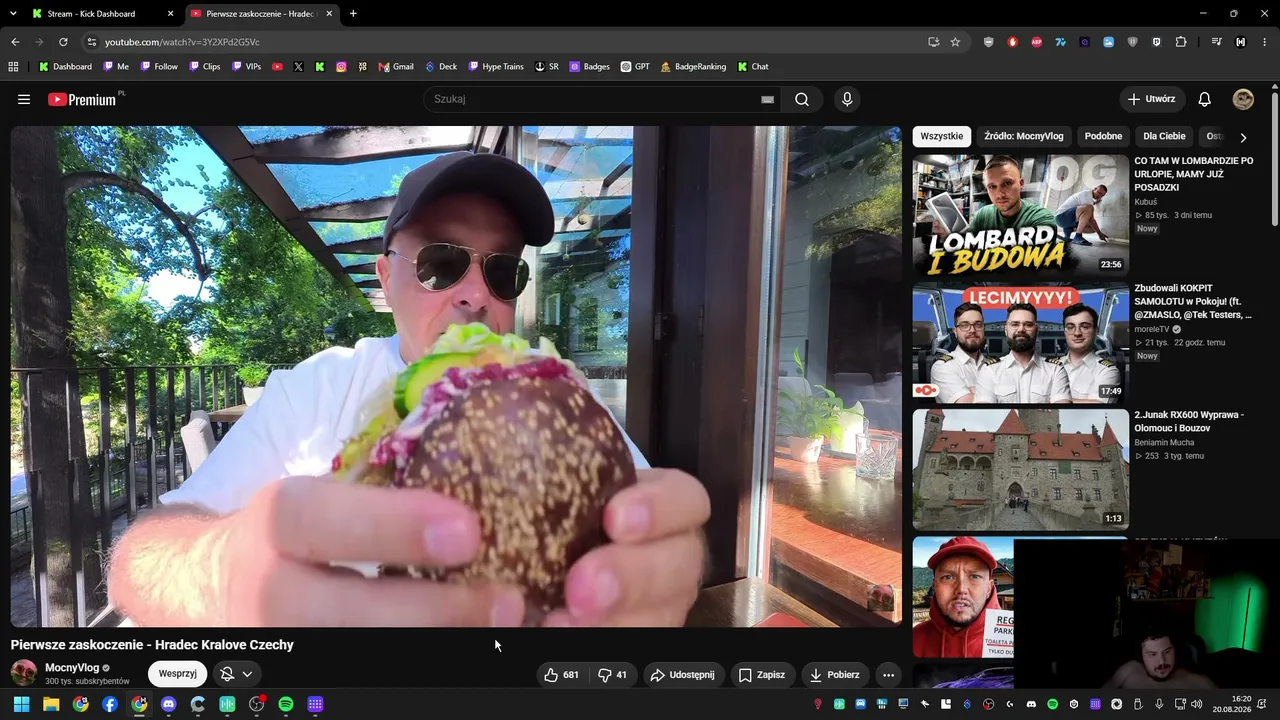
Task: Click the Utwórz create button
Action: 1152,99
